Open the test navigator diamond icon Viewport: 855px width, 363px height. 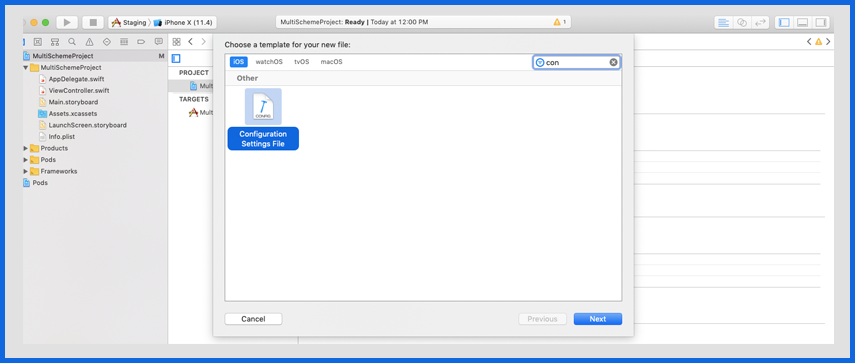point(107,41)
